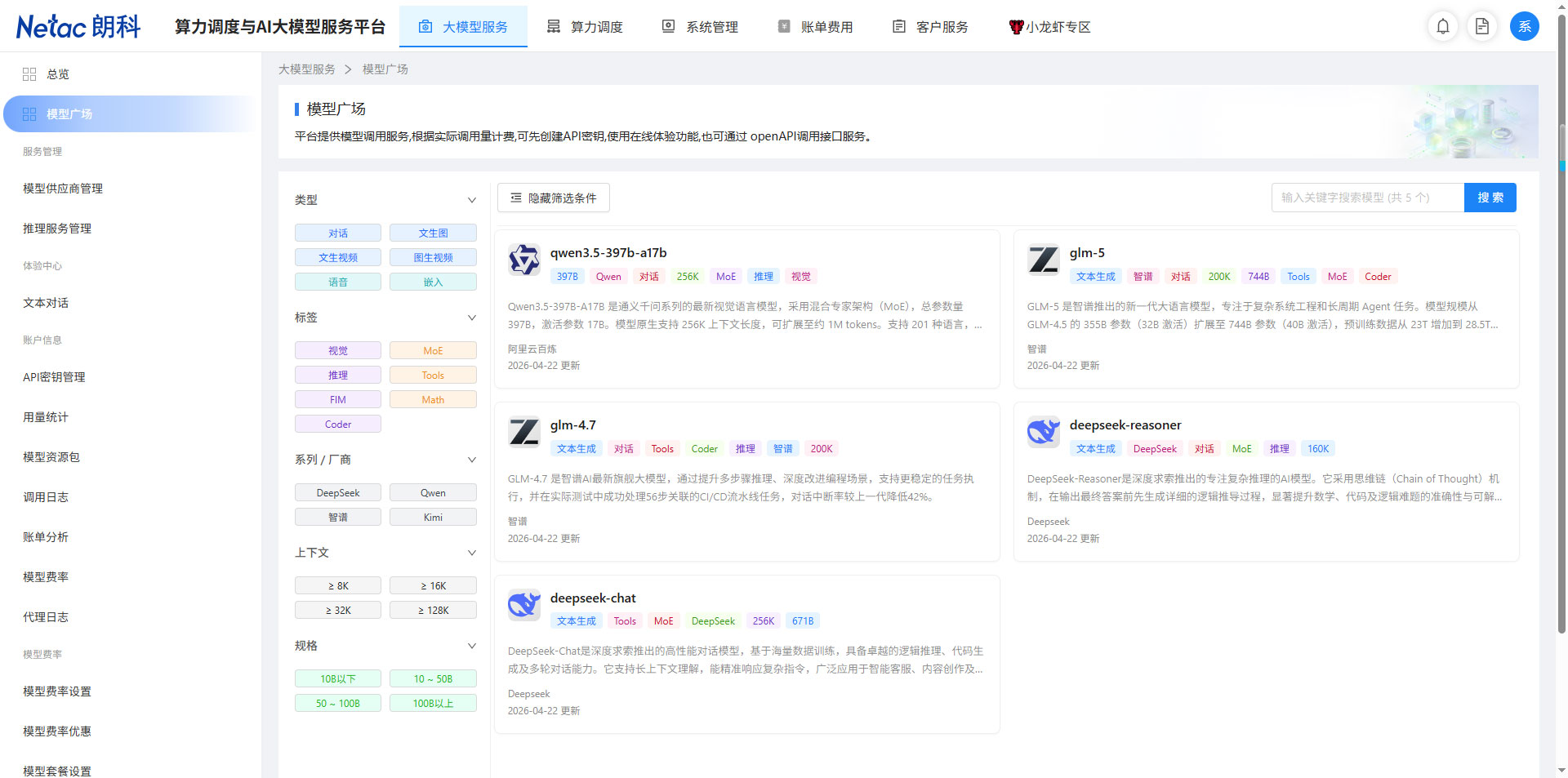Open the blue user avatar menu
The height and width of the screenshot is (778, 1568).
click(1525, 26)
